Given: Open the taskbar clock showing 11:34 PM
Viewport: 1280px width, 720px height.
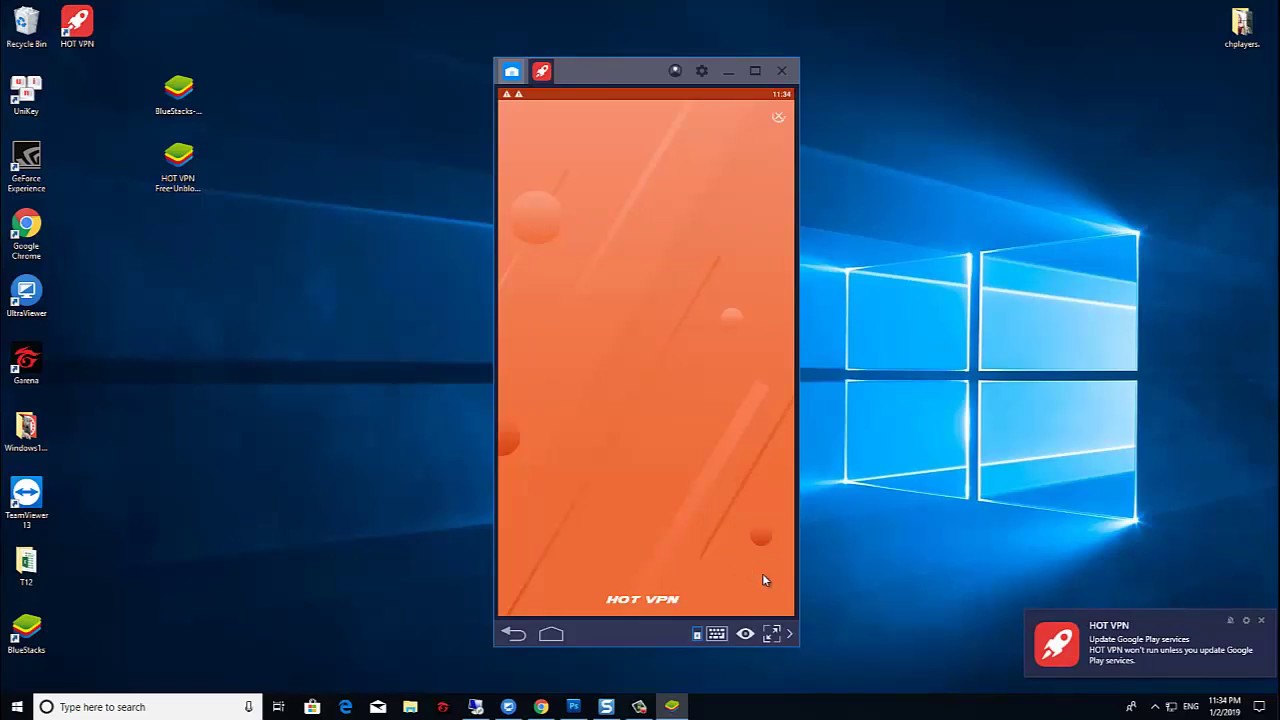Looking at the screenshot, I should [1224, 707].
